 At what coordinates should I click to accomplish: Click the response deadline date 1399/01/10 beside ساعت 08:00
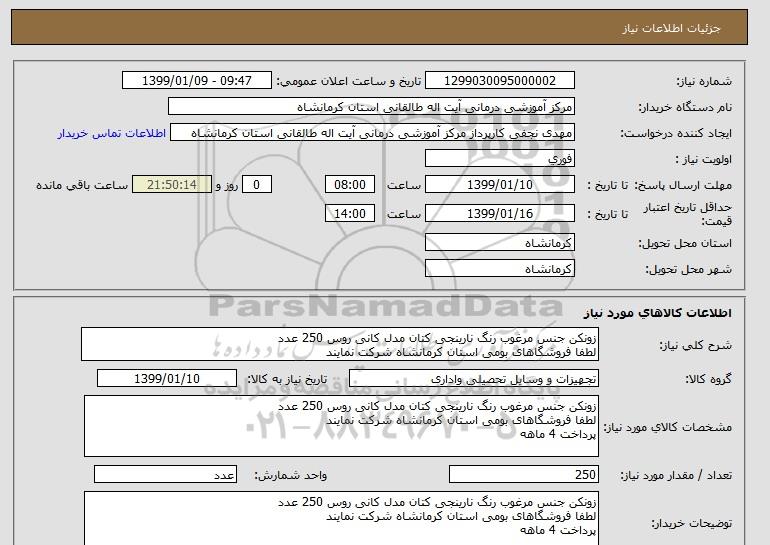pyautogui.click(x=499, y=185)
